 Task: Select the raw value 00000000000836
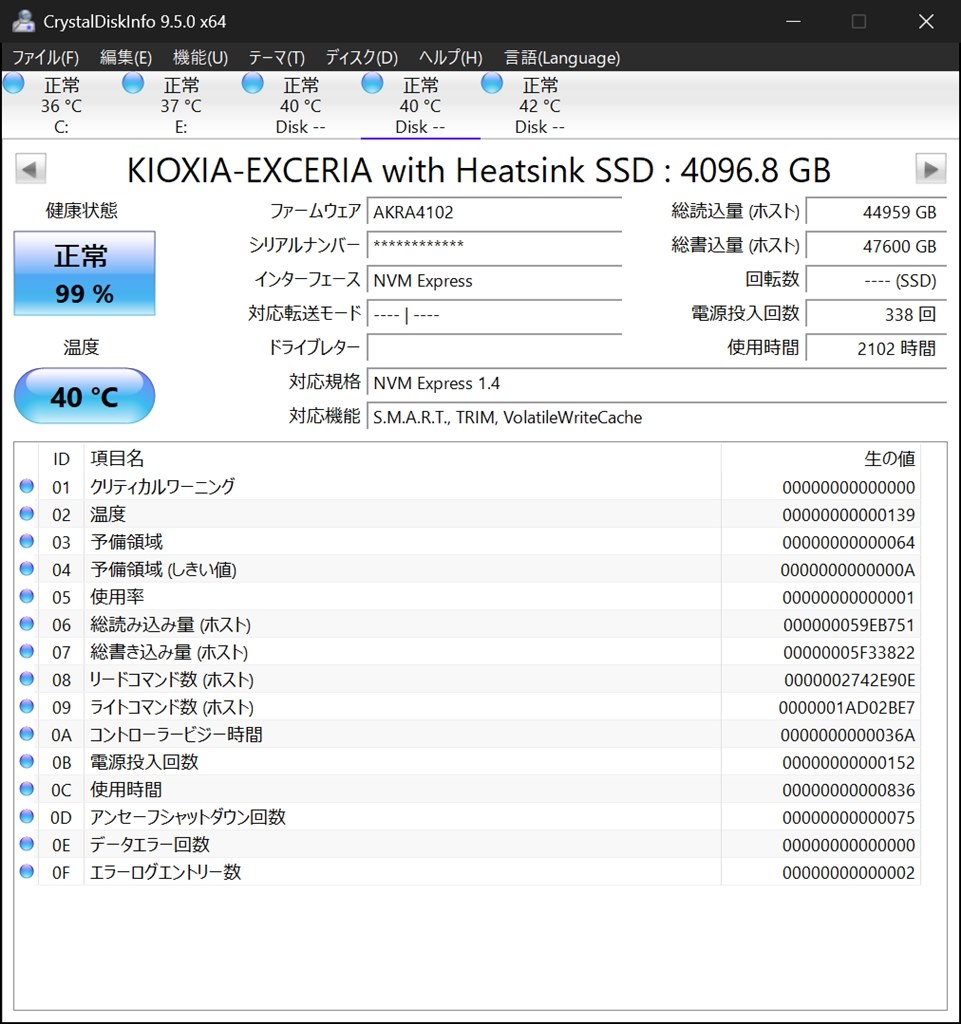click(x=848, y=790)
